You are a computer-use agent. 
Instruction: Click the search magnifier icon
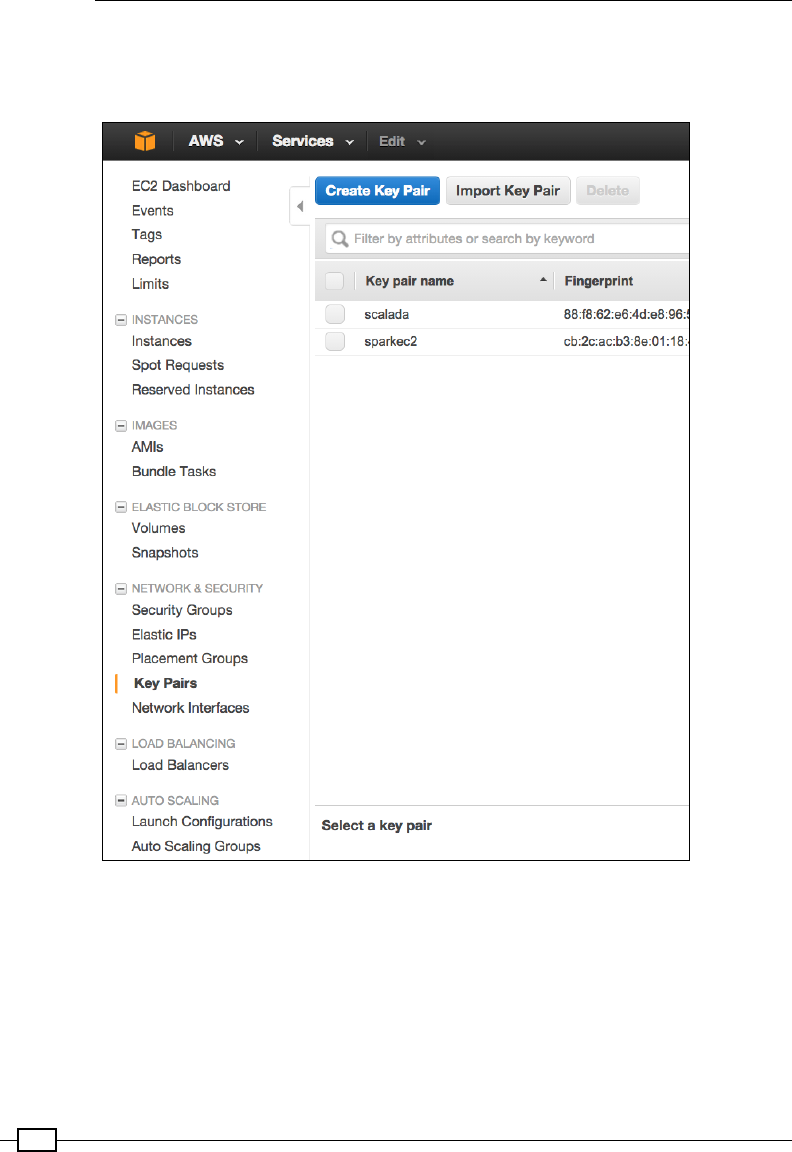(x=339, y=239)
